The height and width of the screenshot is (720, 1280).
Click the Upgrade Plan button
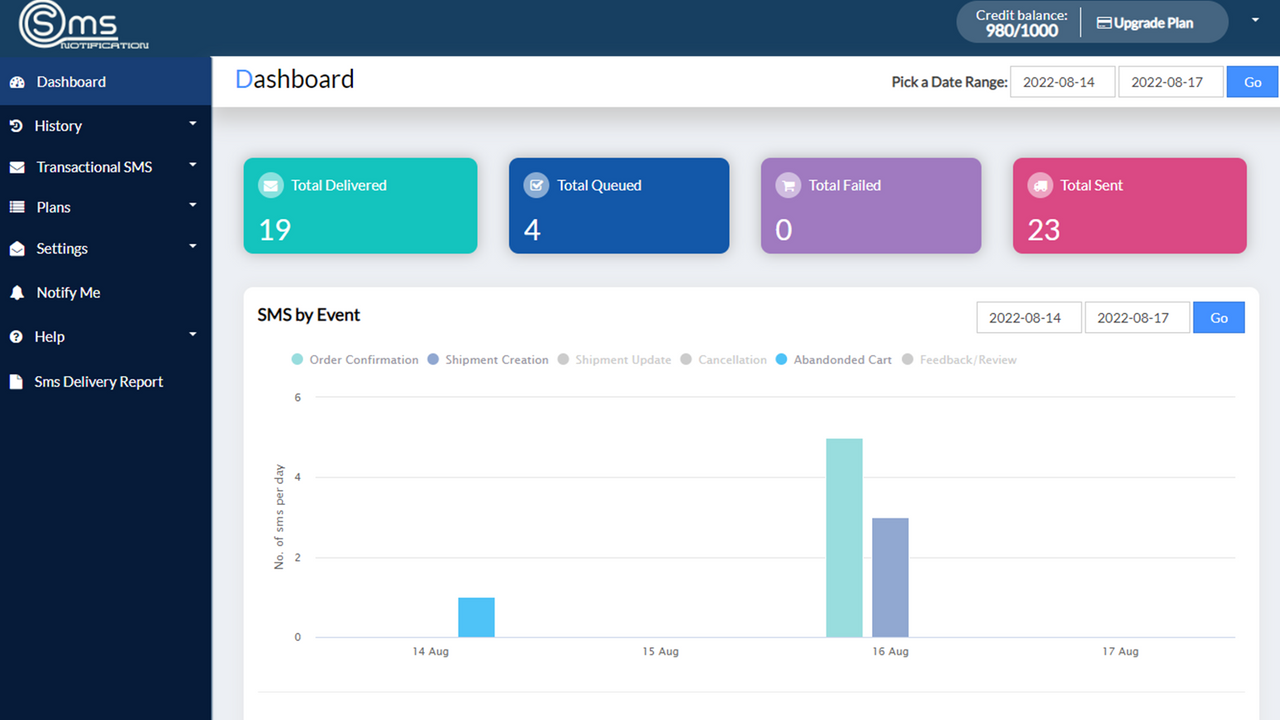(1145, 23)
